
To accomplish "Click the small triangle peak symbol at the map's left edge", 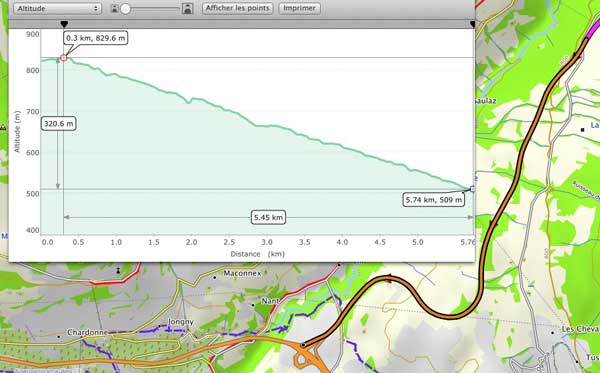I will (3, 127).
